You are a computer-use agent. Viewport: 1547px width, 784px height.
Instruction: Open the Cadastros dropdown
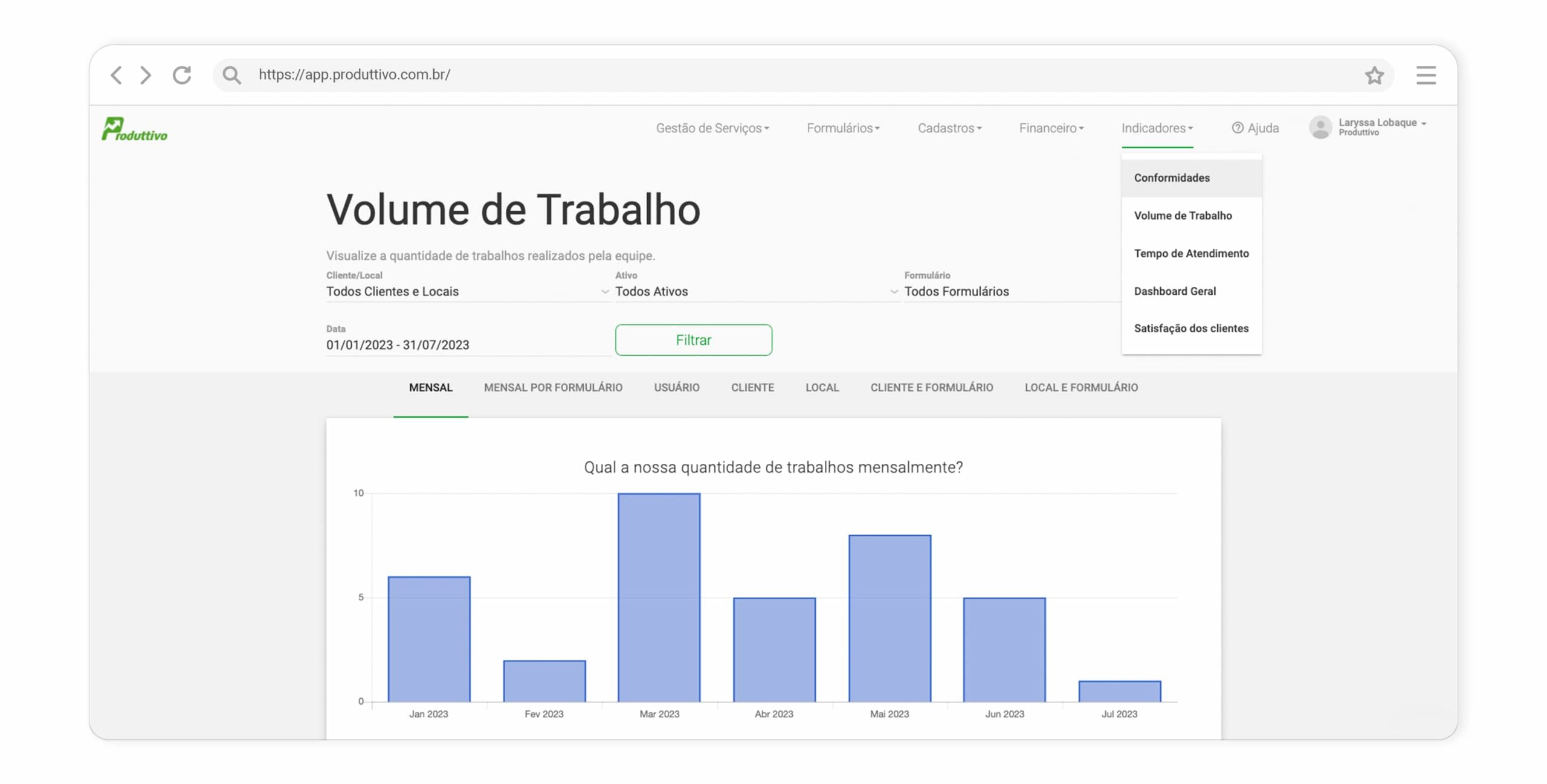[949, 127]
